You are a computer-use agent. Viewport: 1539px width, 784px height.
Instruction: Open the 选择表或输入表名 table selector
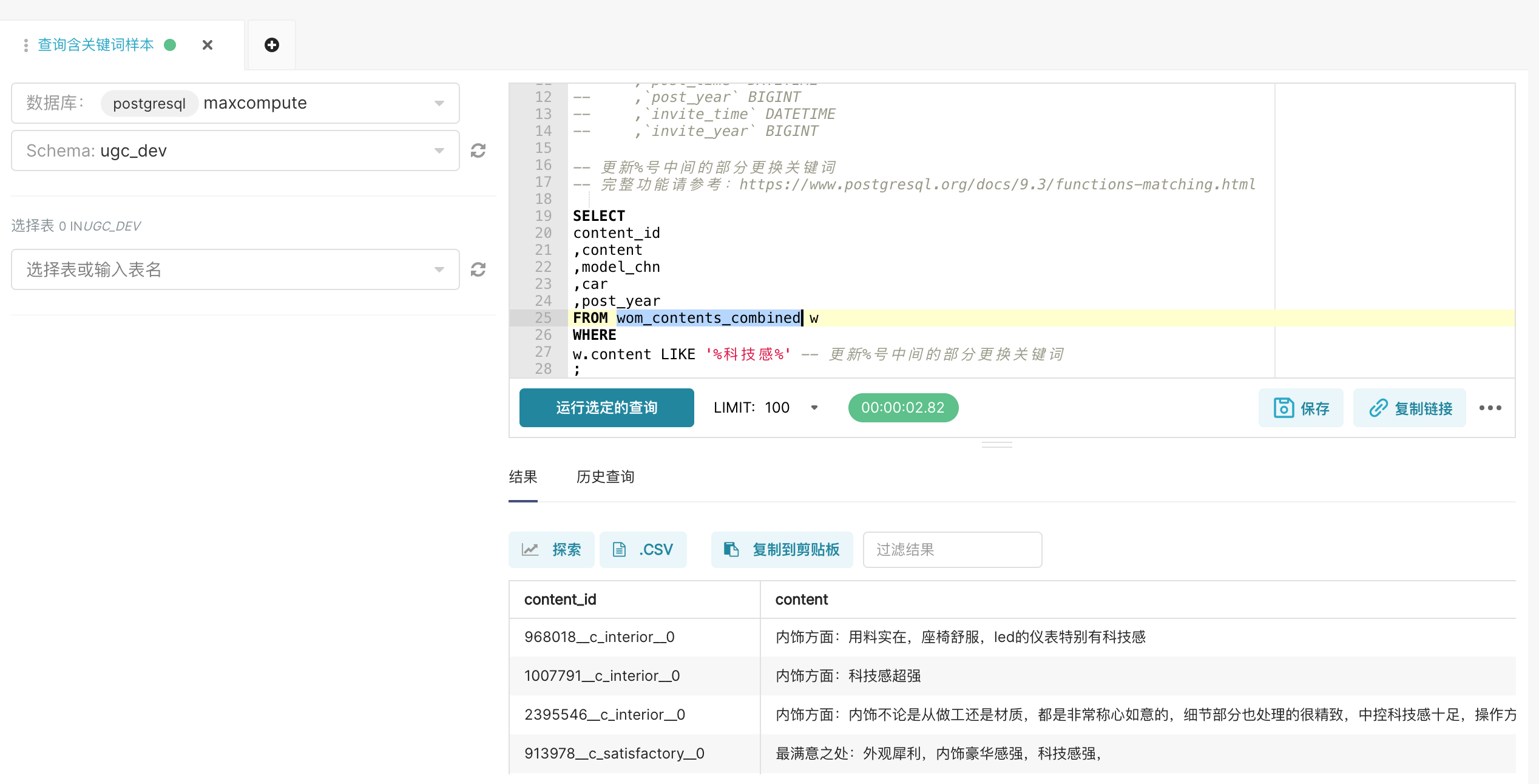[x=235, y=269]
